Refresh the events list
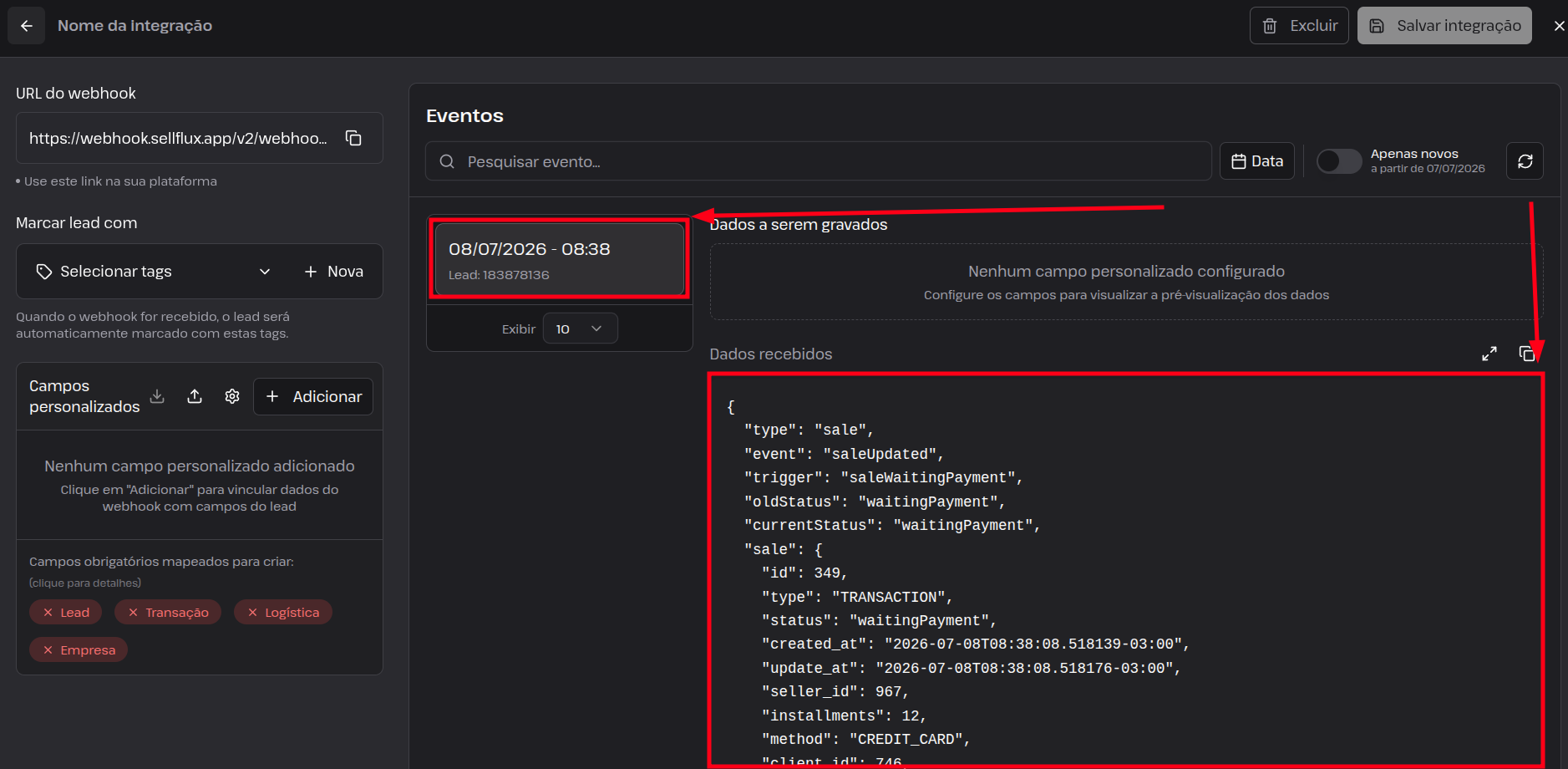The height and width of the screenshot is (769, 1568). coord(1525,161)
